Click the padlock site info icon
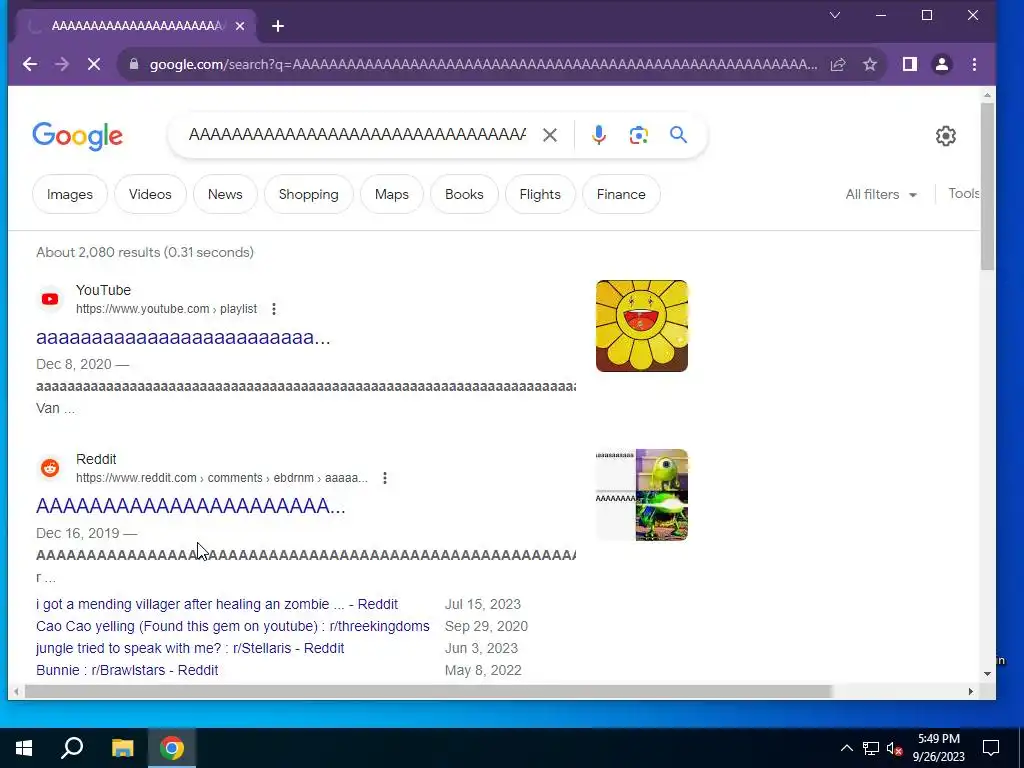This screenshot has height=768, width=1024. point(134,64)
